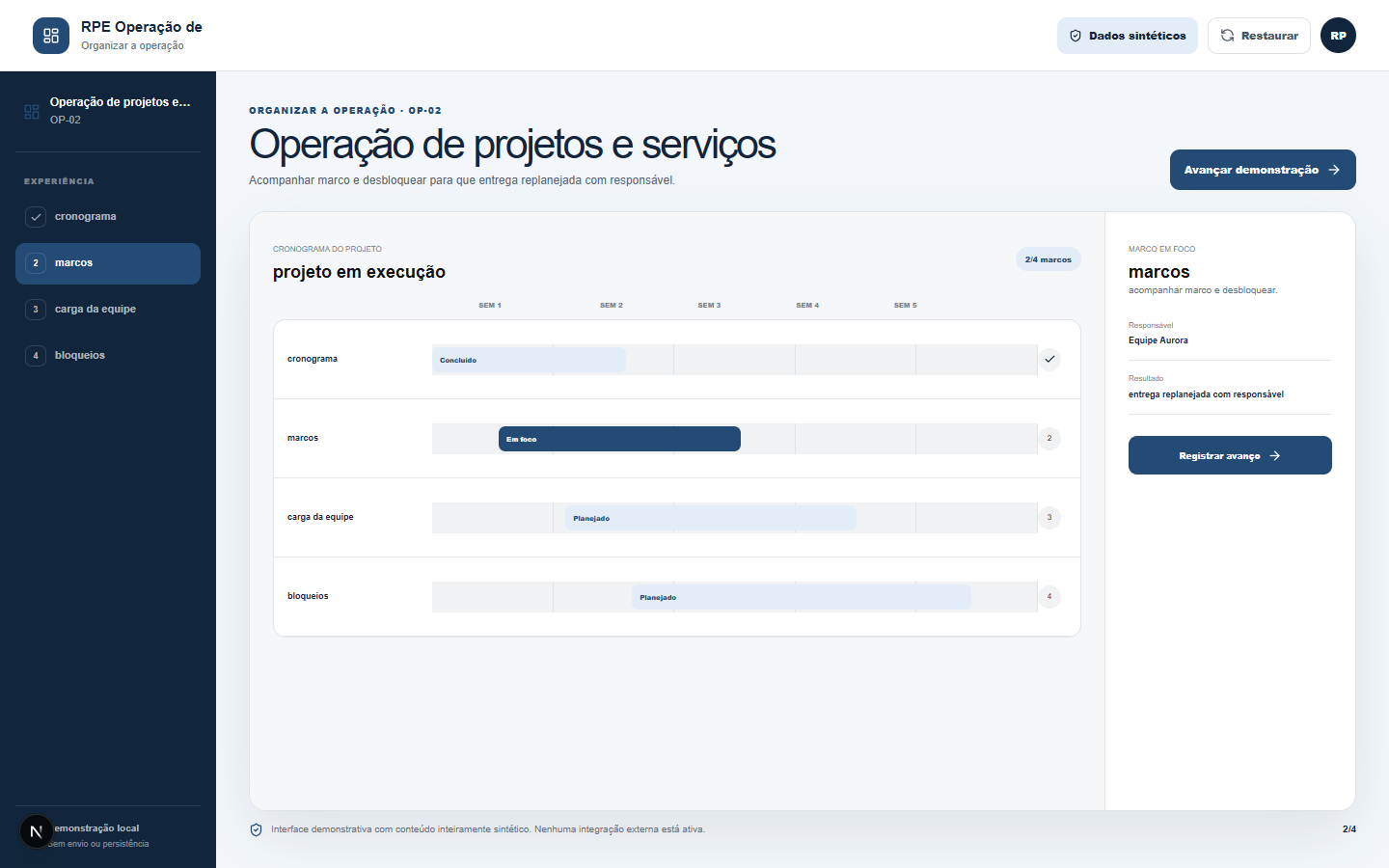
Task: Click the 2/4 marcos progress pill
Action: (x=1049, y=259)
